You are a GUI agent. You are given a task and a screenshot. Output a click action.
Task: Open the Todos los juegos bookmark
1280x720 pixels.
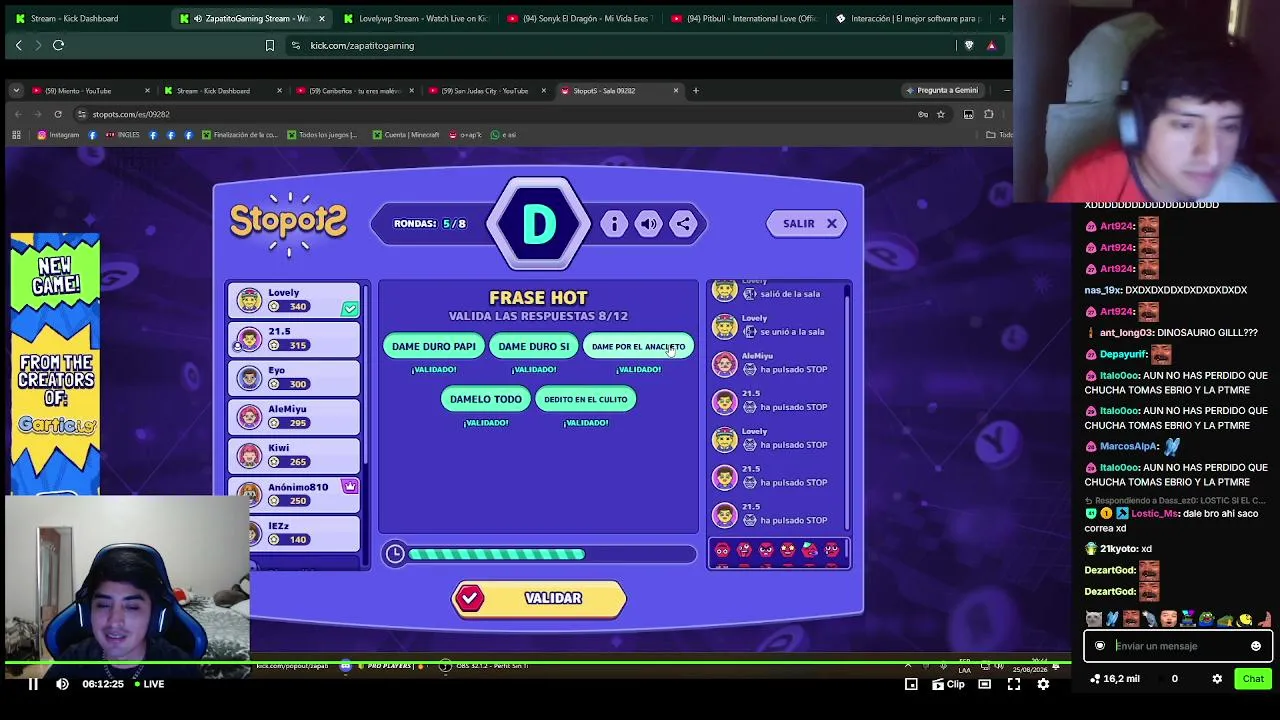pyautogui.click(x=322, y=135)
